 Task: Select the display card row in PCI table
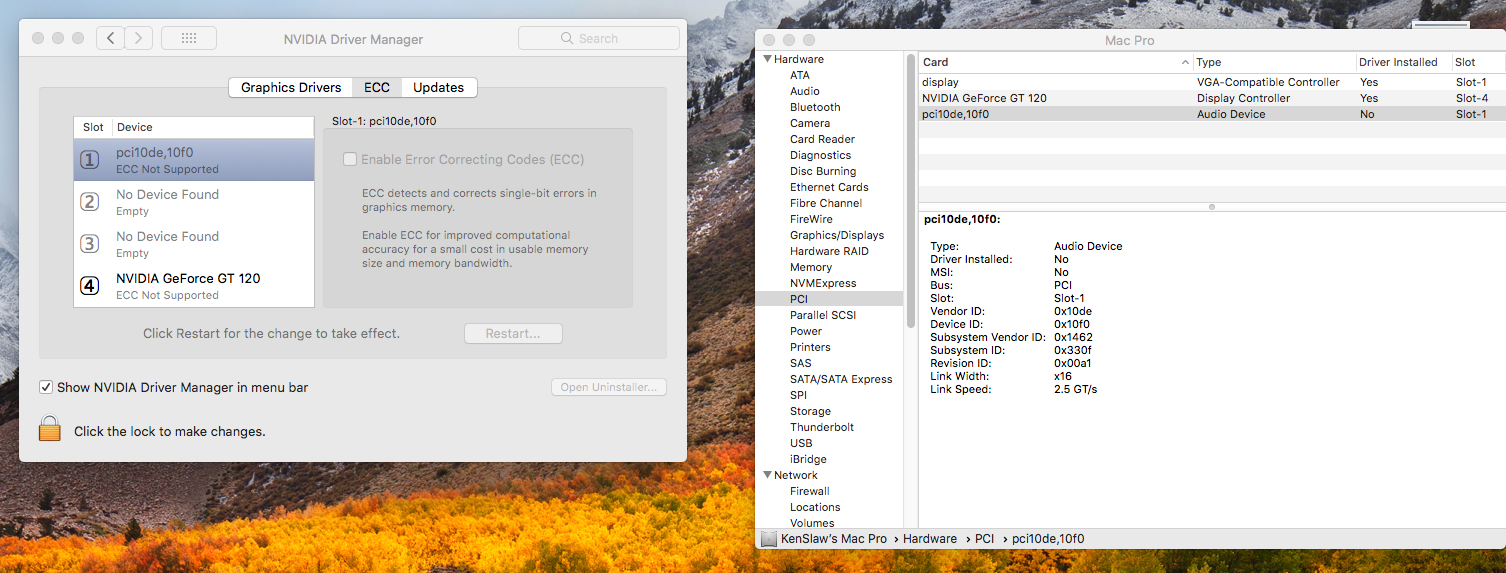coord(1212,82)
